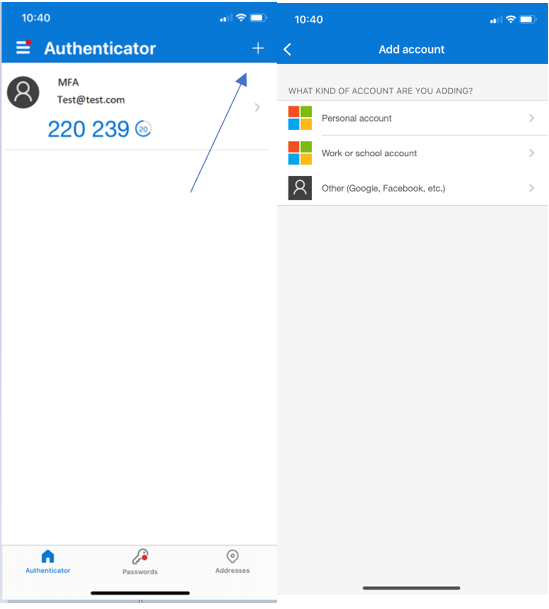This screenshot has width=549, height=609.
Task: Tap the plus icon to add account
Action: point(258,49)
